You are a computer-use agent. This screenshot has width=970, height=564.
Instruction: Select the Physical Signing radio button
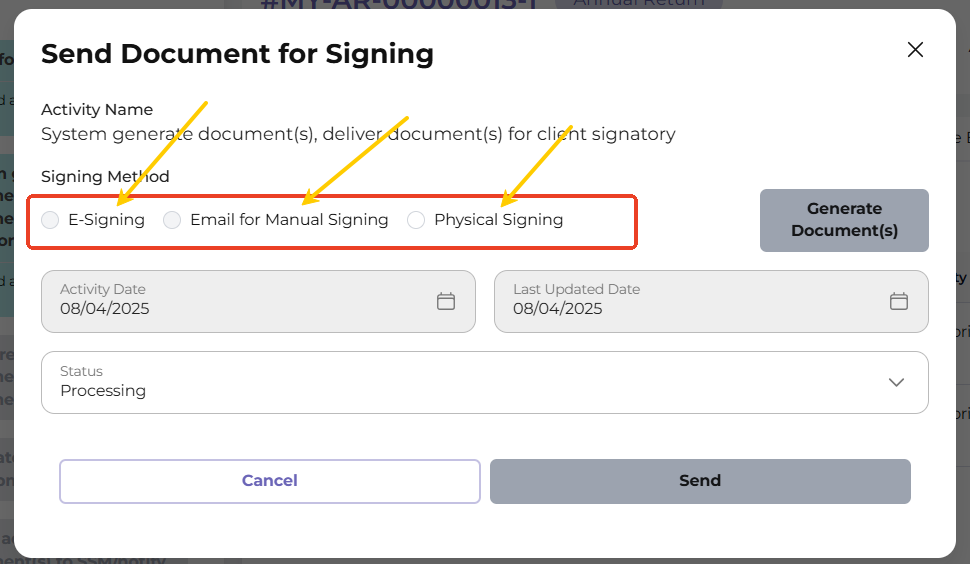416,220
